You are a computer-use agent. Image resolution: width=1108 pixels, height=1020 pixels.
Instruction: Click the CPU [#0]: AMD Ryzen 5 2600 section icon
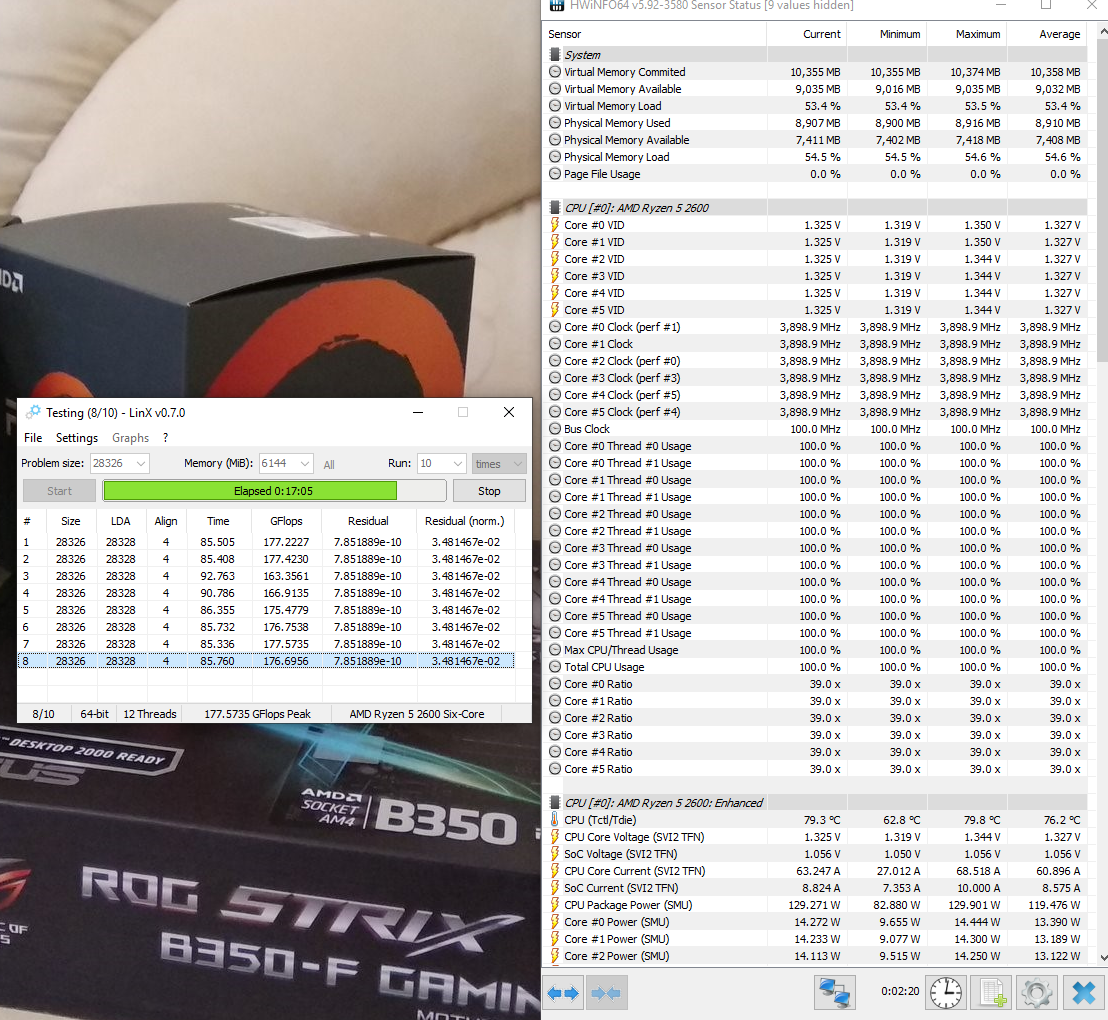(x=555, y=208)
